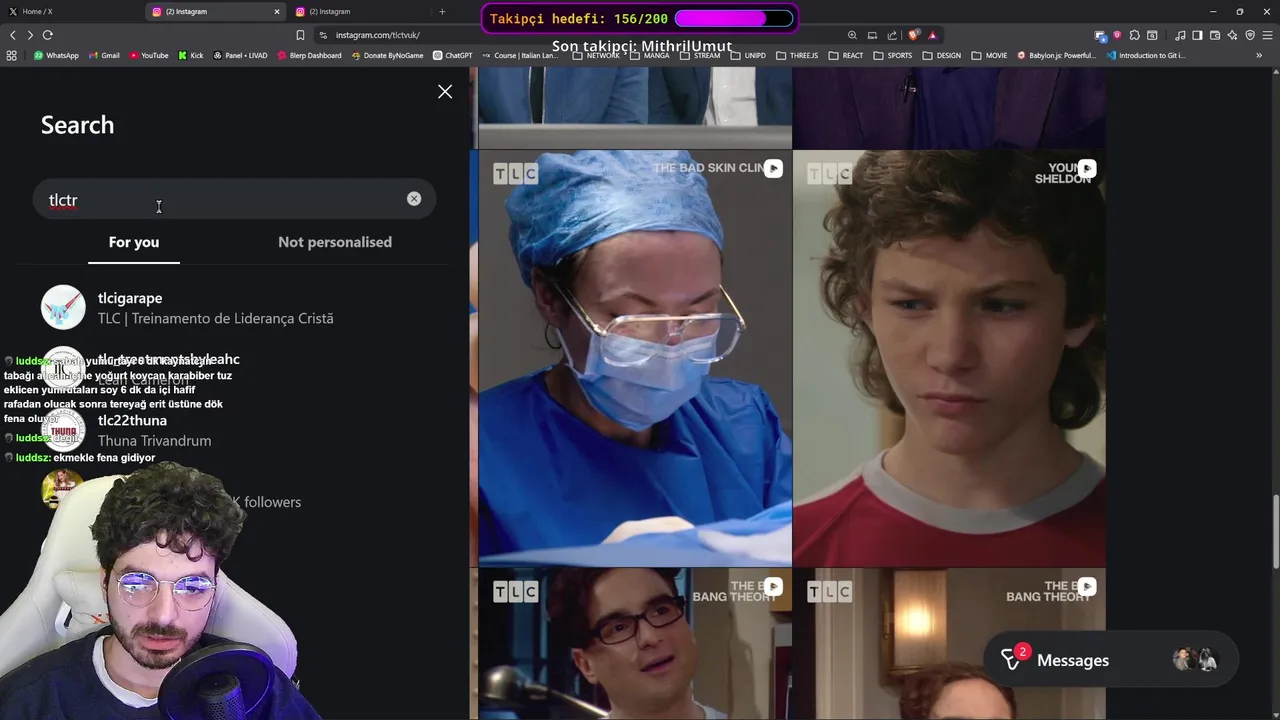The height and width of the screenshot is (720, 1280).
Task: Reload the current page
Action: [x=47, y=35]
